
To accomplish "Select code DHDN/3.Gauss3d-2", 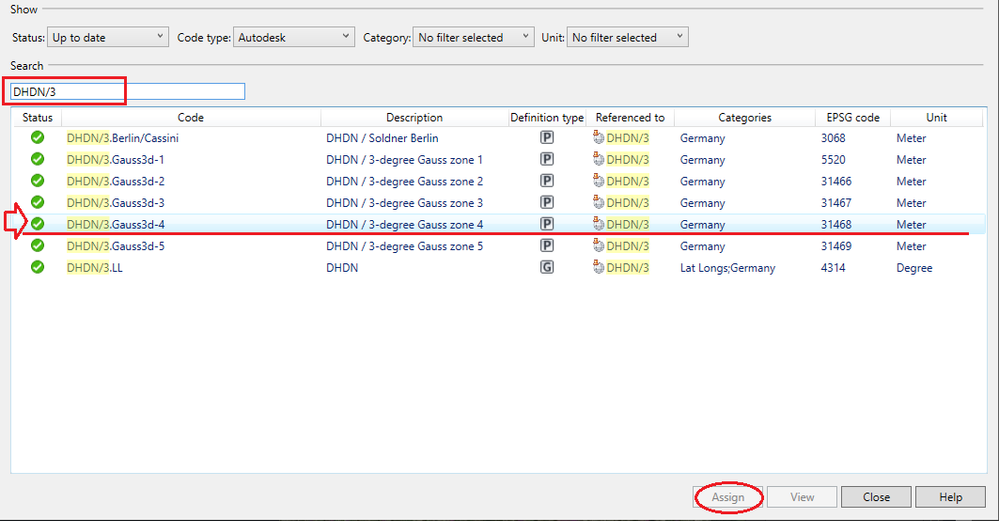I will click(x=115, y=181).
